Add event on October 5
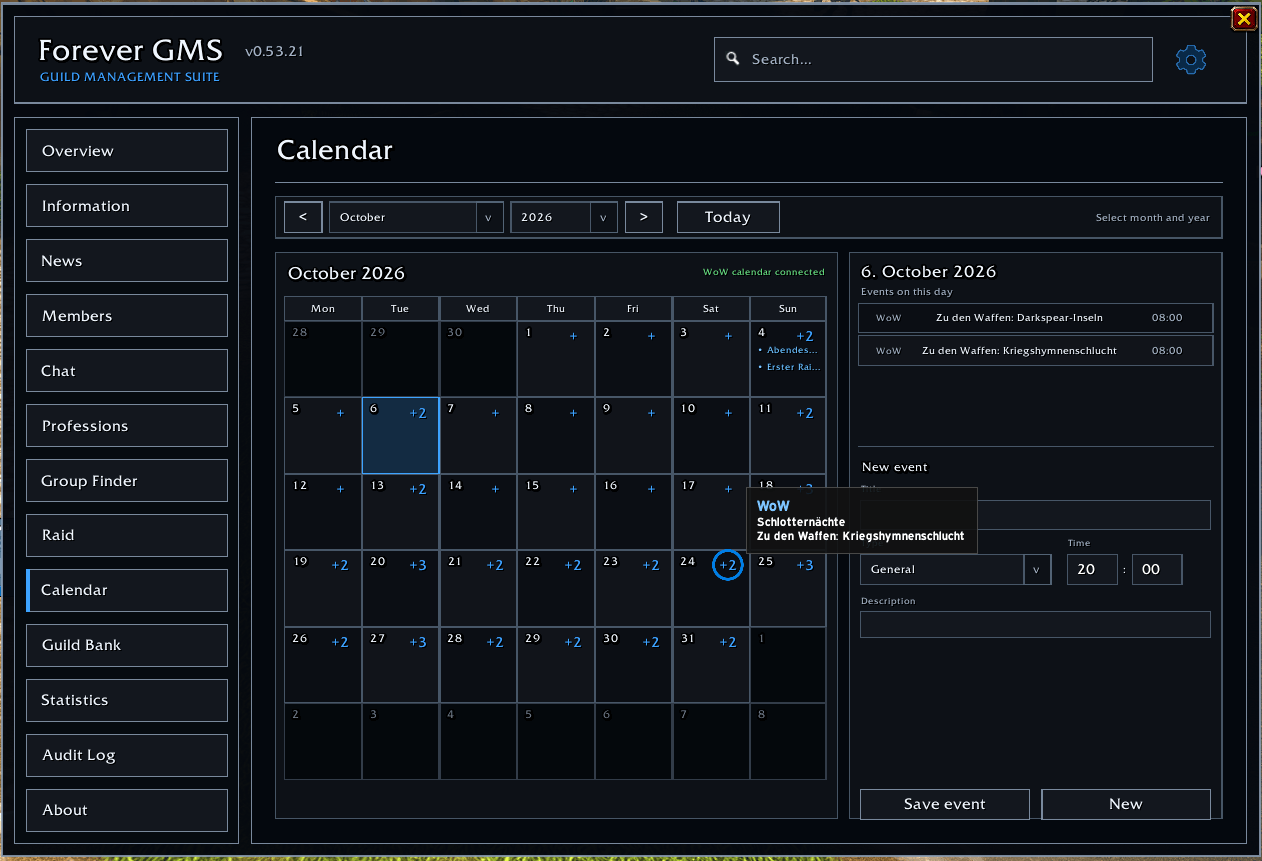Viewport: 1262px width, 861px height. click(340, 413)
